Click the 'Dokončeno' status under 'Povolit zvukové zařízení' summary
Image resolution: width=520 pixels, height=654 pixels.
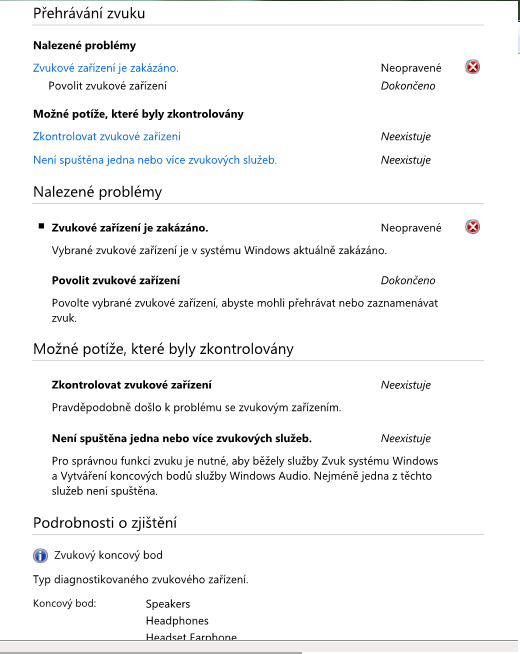(x=408, y=86)
